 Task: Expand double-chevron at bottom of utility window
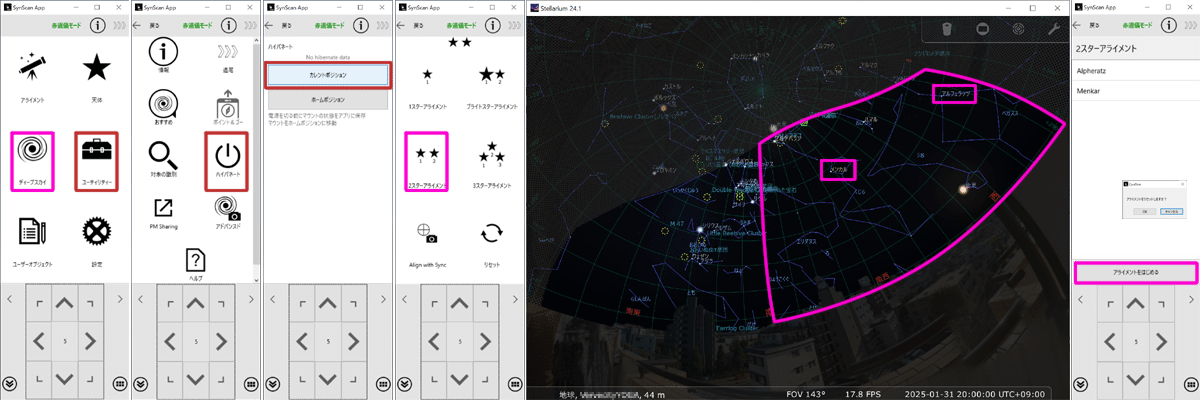coord(141,382)
